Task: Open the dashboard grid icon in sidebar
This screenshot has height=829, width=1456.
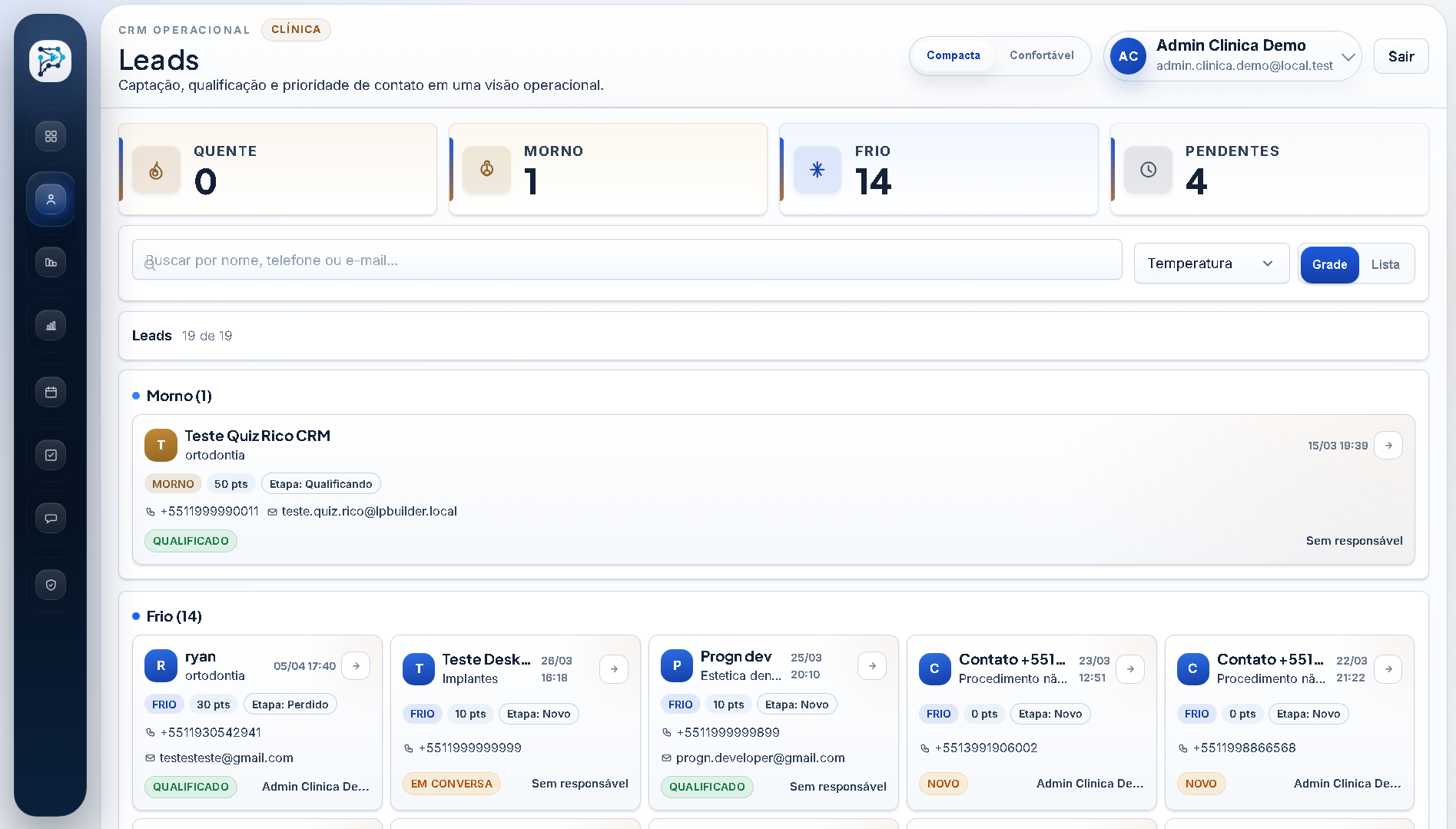Action: [51, 136]
